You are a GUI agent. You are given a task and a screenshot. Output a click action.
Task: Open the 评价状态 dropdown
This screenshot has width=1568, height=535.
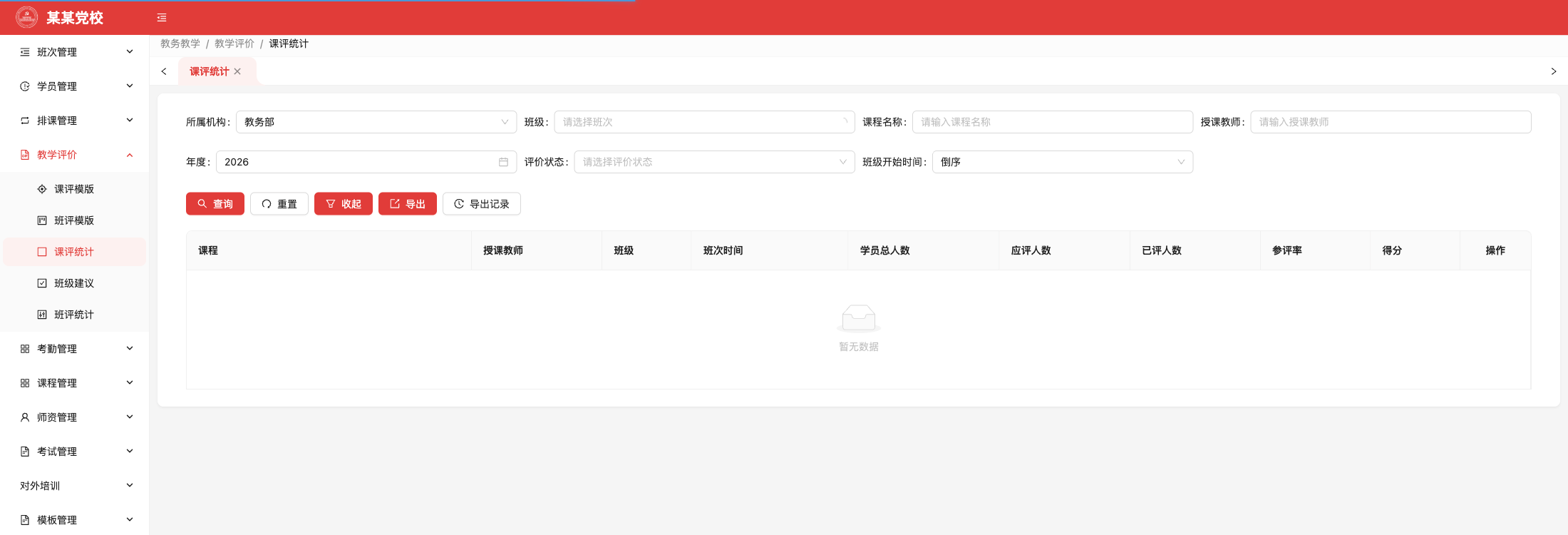(x=714, y=162)
